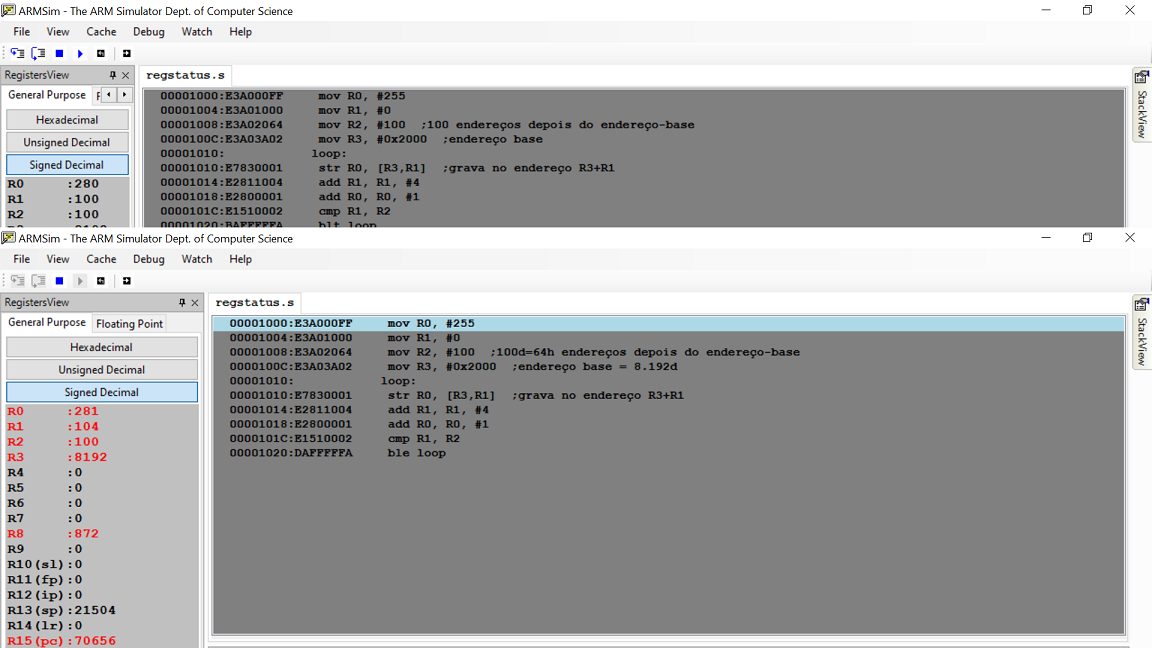Select the 'ble loop' instruction line
This screenshot has height=648, width=1152.
416,453
